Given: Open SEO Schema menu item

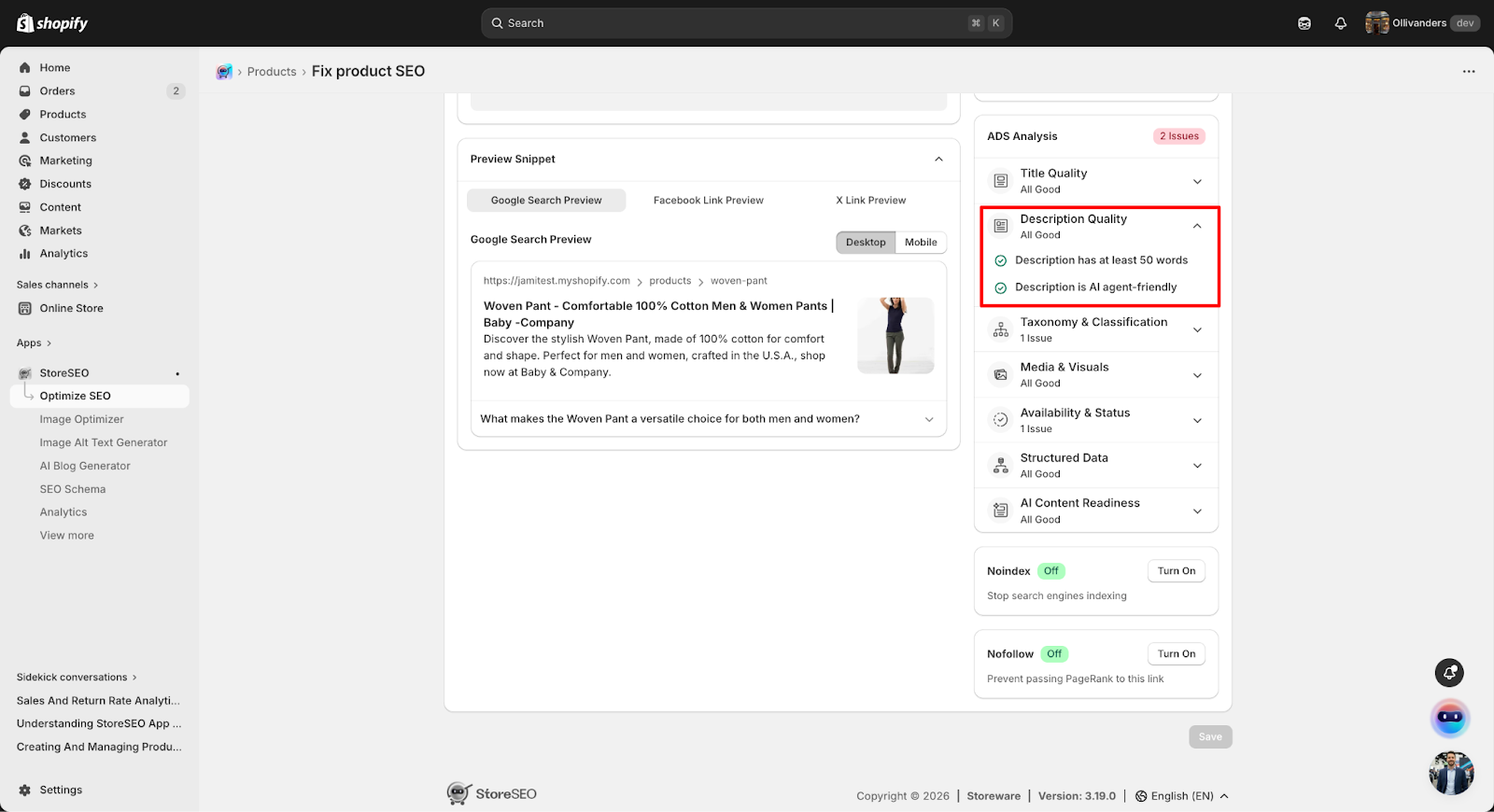Looking at the screenshot, I should [73, 489].
